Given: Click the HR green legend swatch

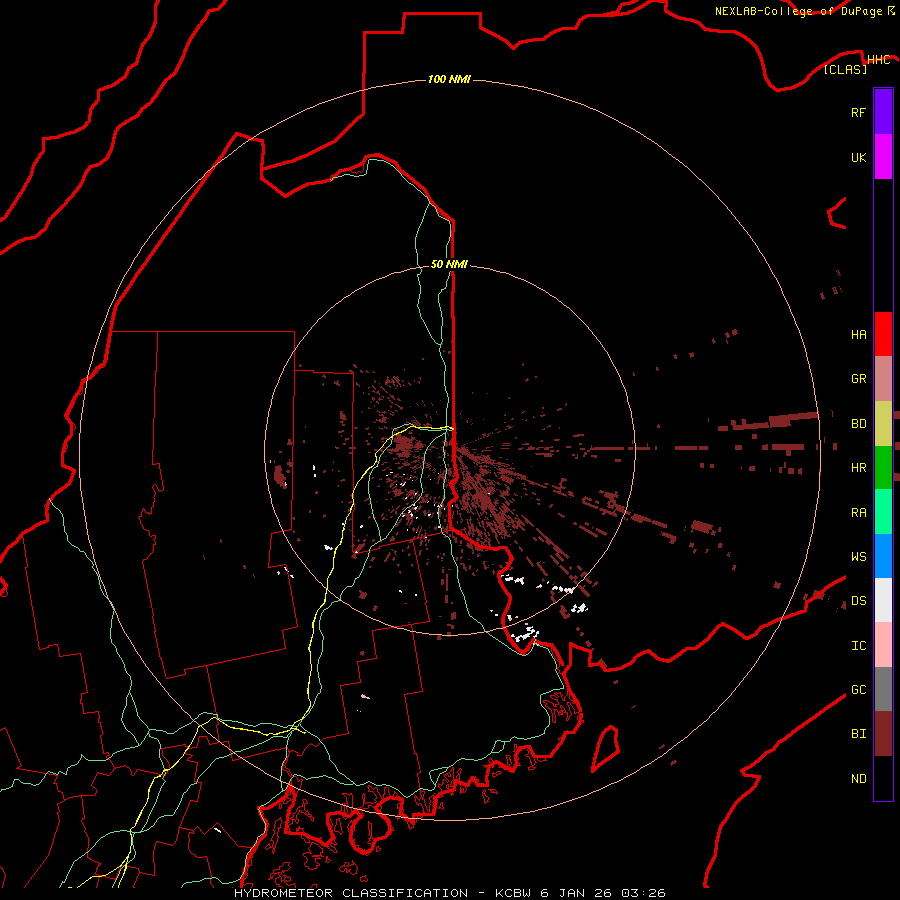Looking at the screenshot, I should 883,468.
